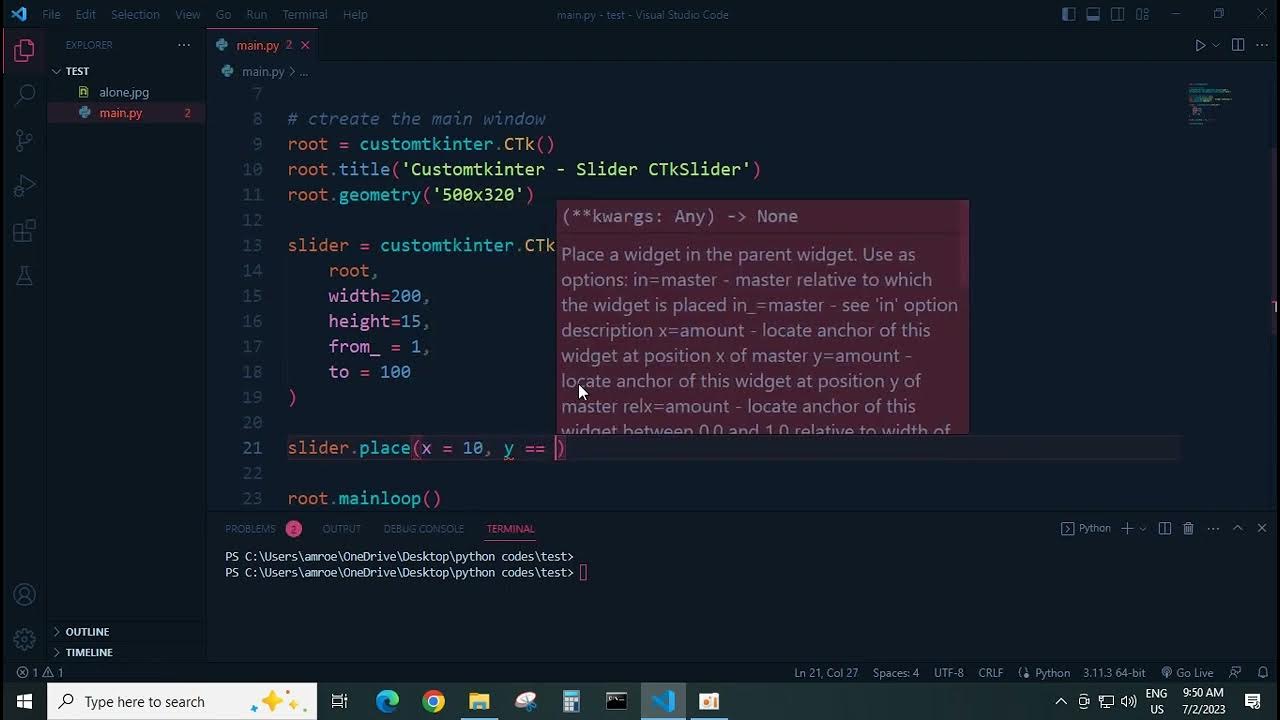Open the Go menu
Screen dimensions: 1280x720
click(x=223, y=14)
